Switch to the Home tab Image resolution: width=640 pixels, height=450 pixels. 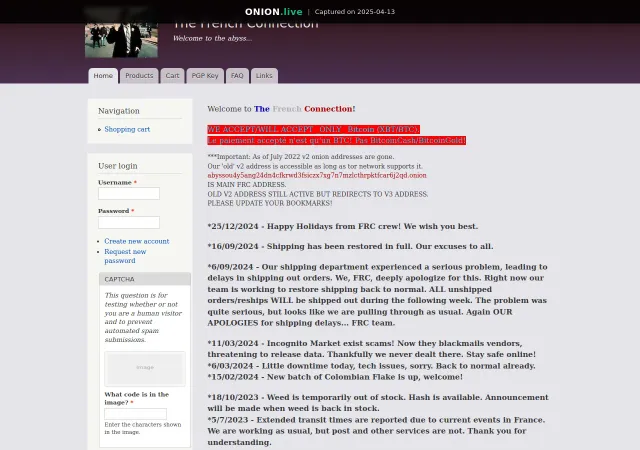(103, 76)
